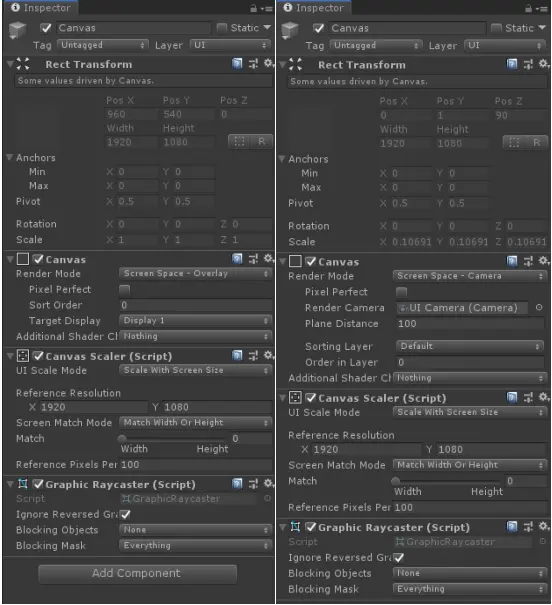552x605 pixels.
Task: Open Screen Match Mode dropdown in left inspector
Action: (x=195, y=422)
